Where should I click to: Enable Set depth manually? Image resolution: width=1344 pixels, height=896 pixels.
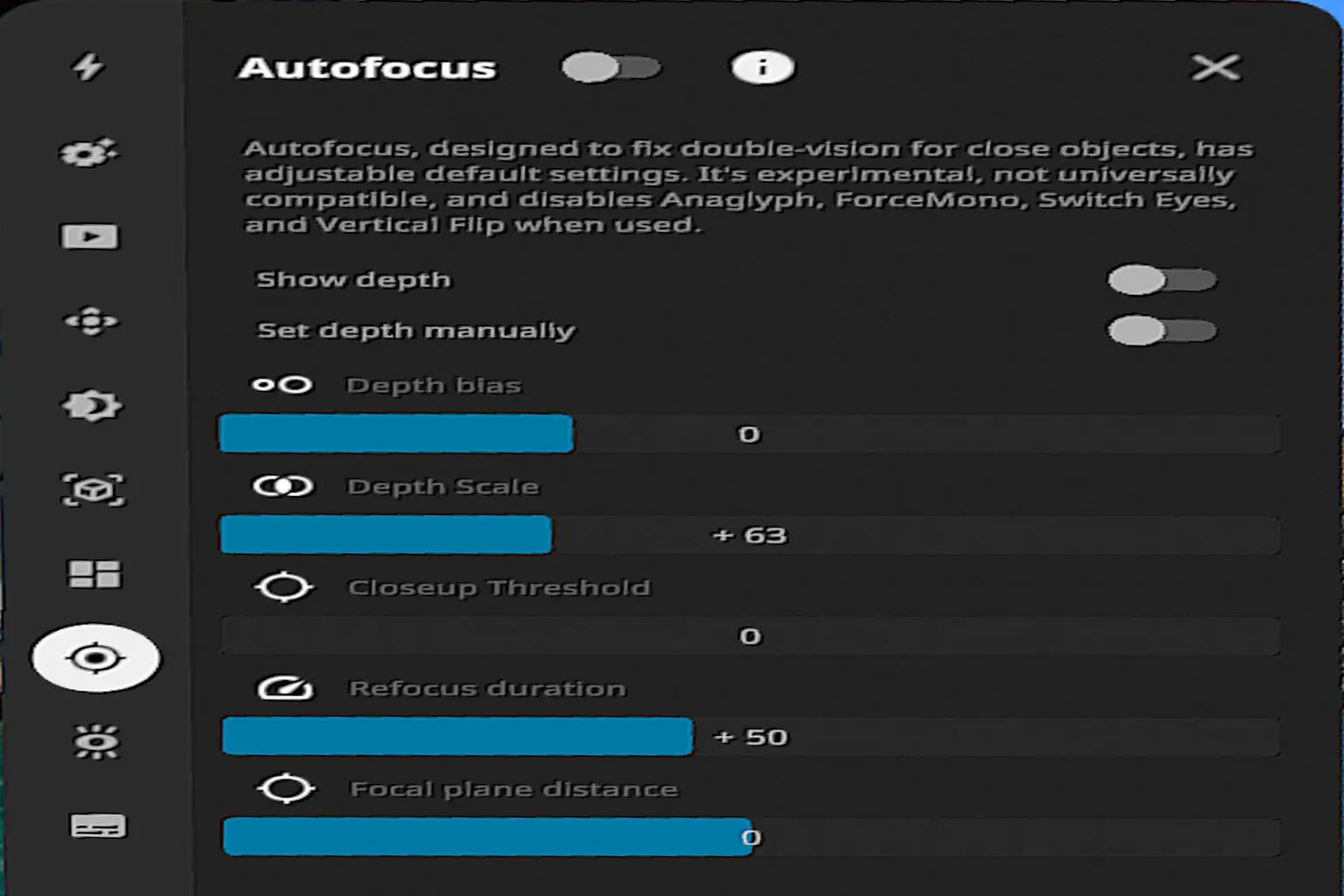point(1160,331)
